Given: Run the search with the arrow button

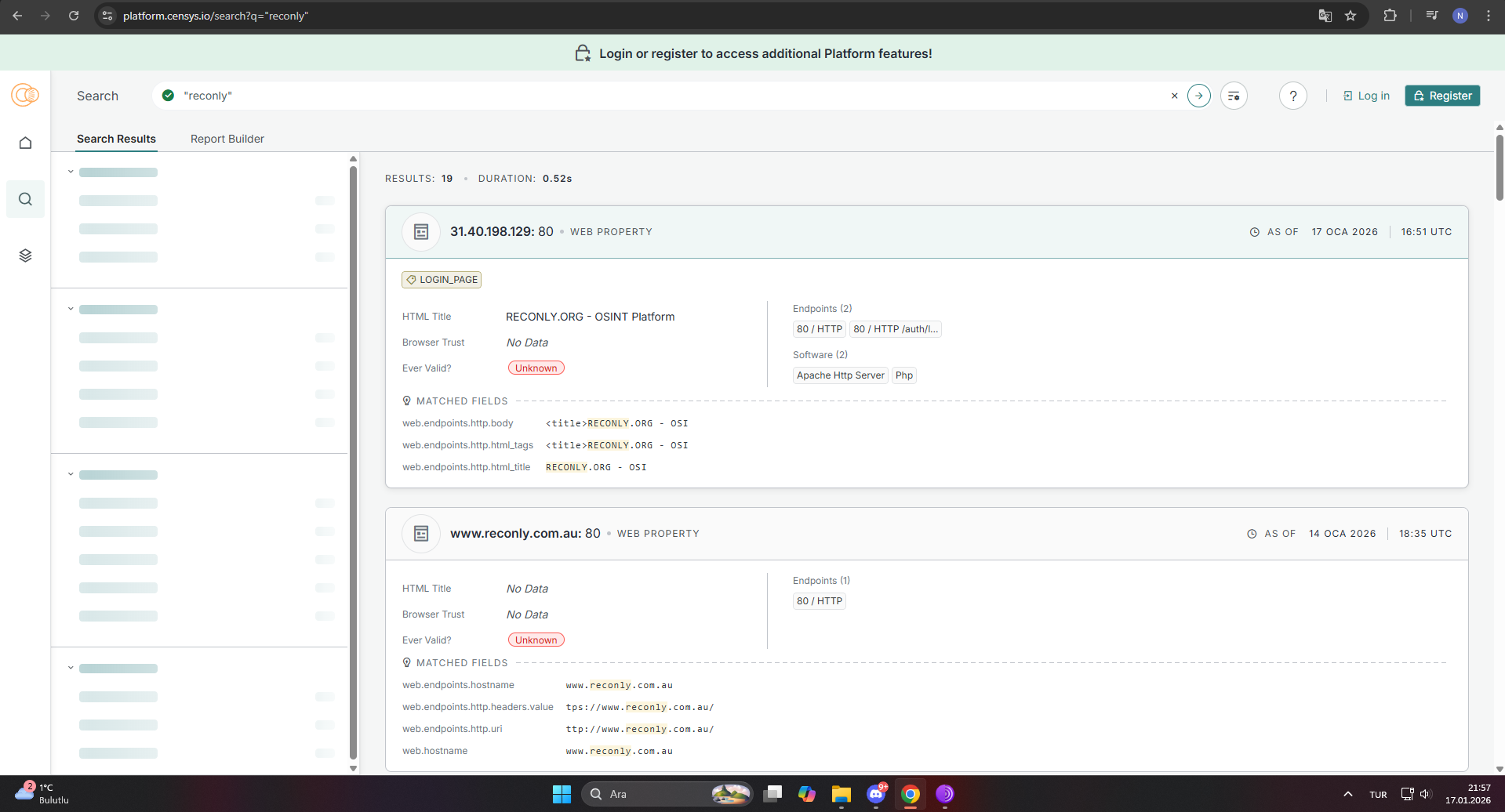Looking at the screenshot, I should coord(1199,96).
